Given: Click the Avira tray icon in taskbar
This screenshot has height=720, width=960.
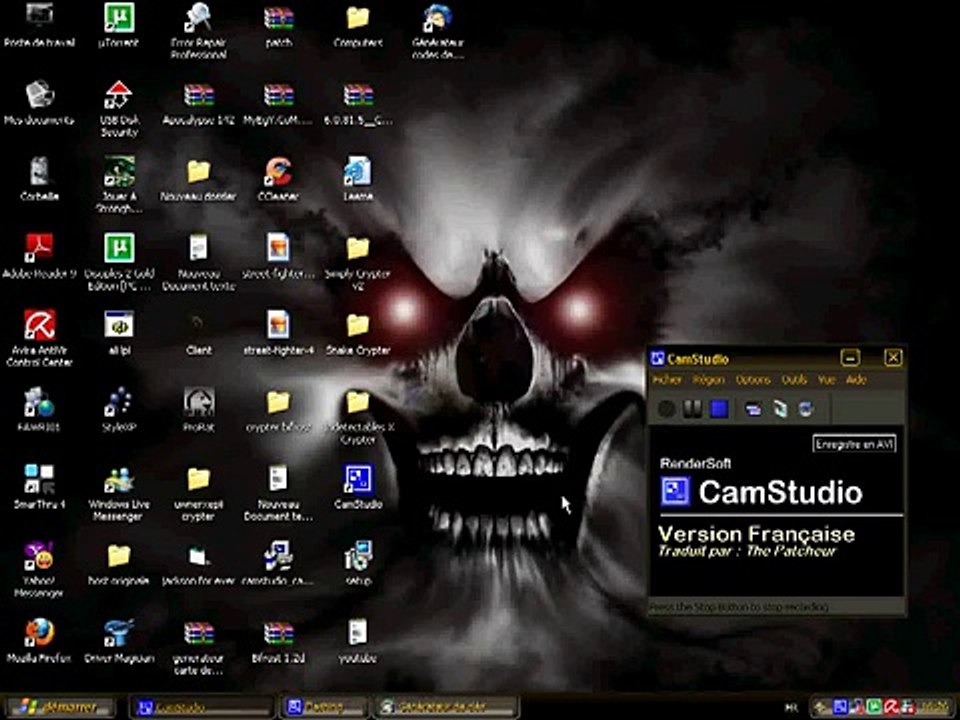Looking at the screenshot, I should tap(891, 708).
